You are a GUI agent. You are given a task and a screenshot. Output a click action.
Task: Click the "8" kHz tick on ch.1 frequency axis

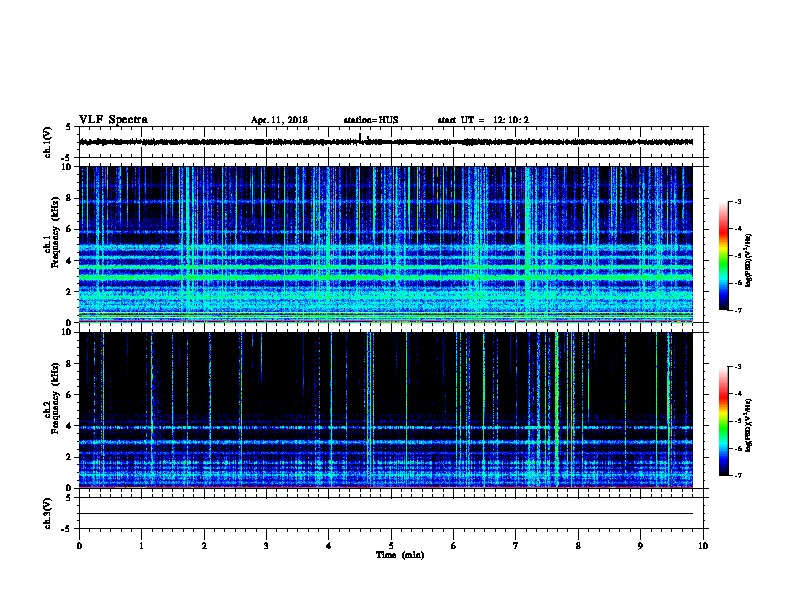(x=69, y=198)
